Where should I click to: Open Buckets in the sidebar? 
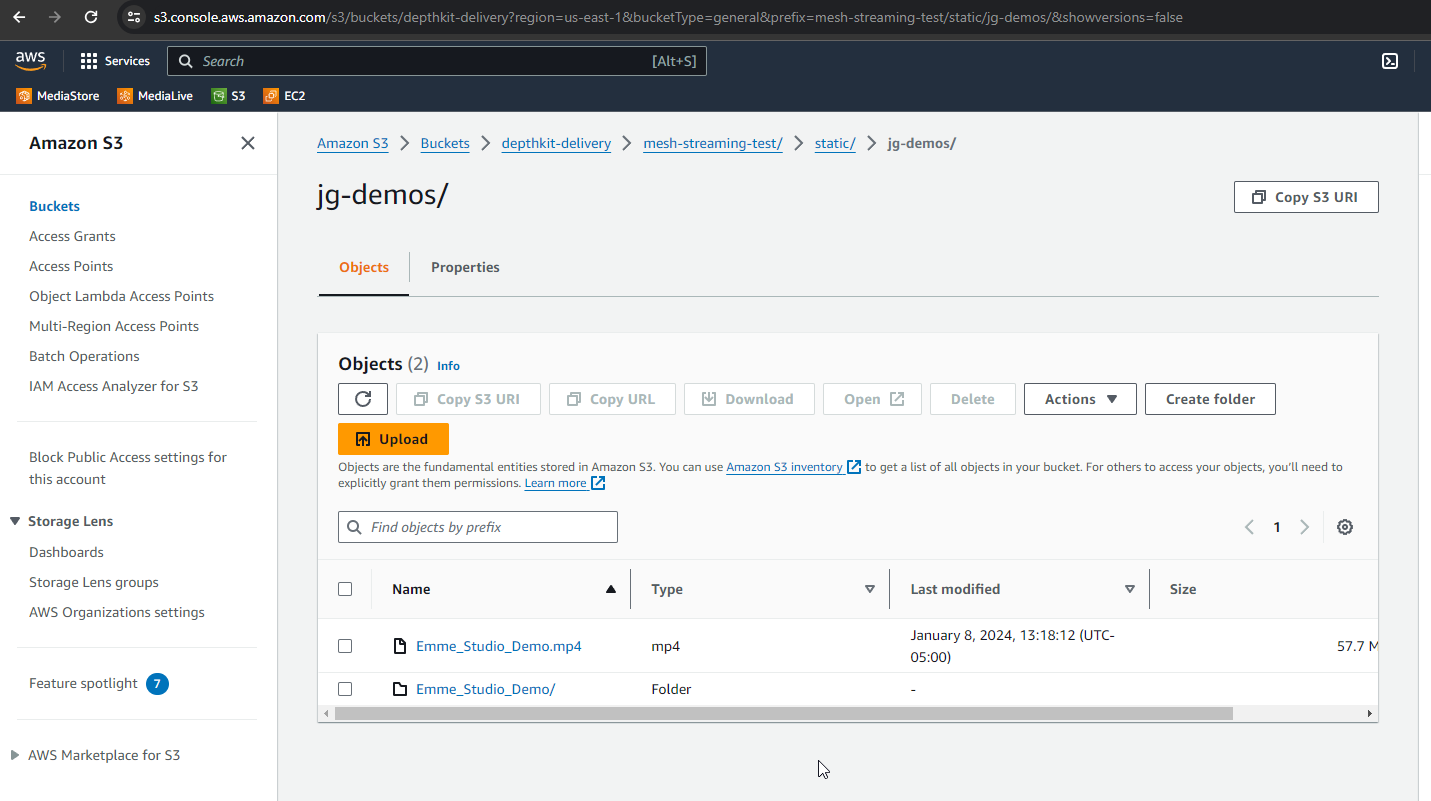[x=54, y=206]
